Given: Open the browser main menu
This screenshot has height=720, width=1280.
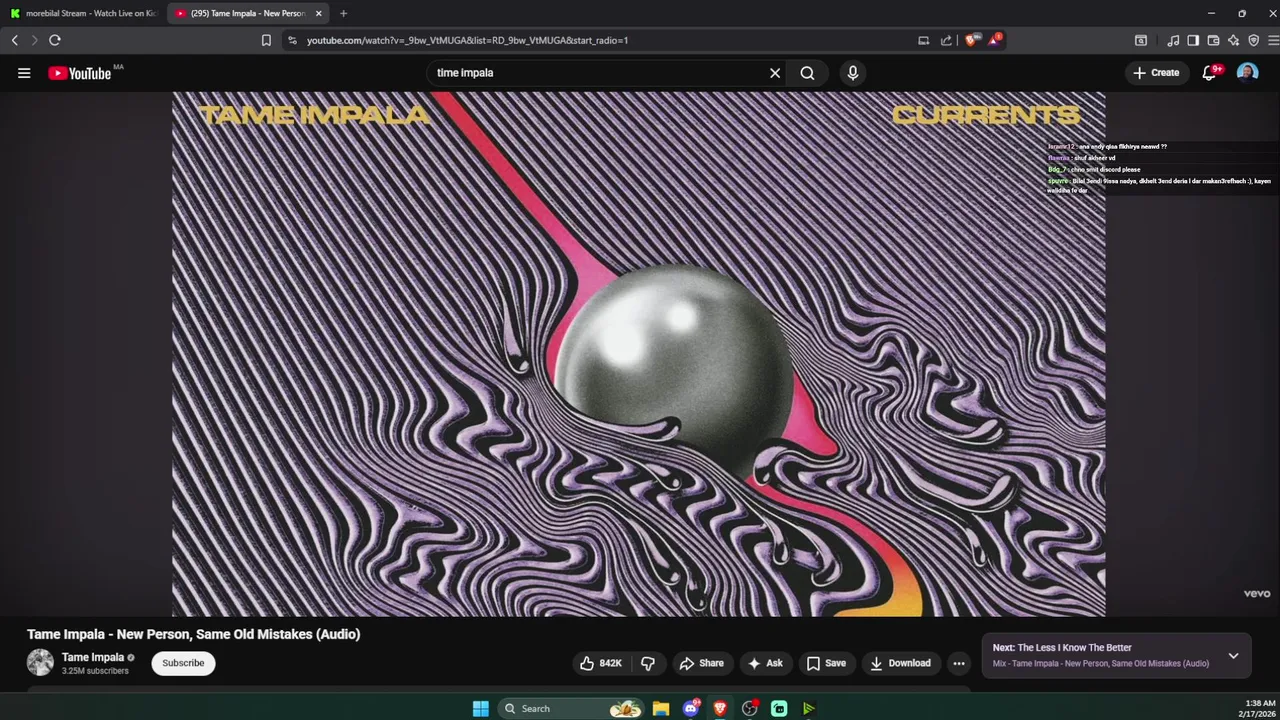Looking at the screenshot, I should tap(1273, 40).
